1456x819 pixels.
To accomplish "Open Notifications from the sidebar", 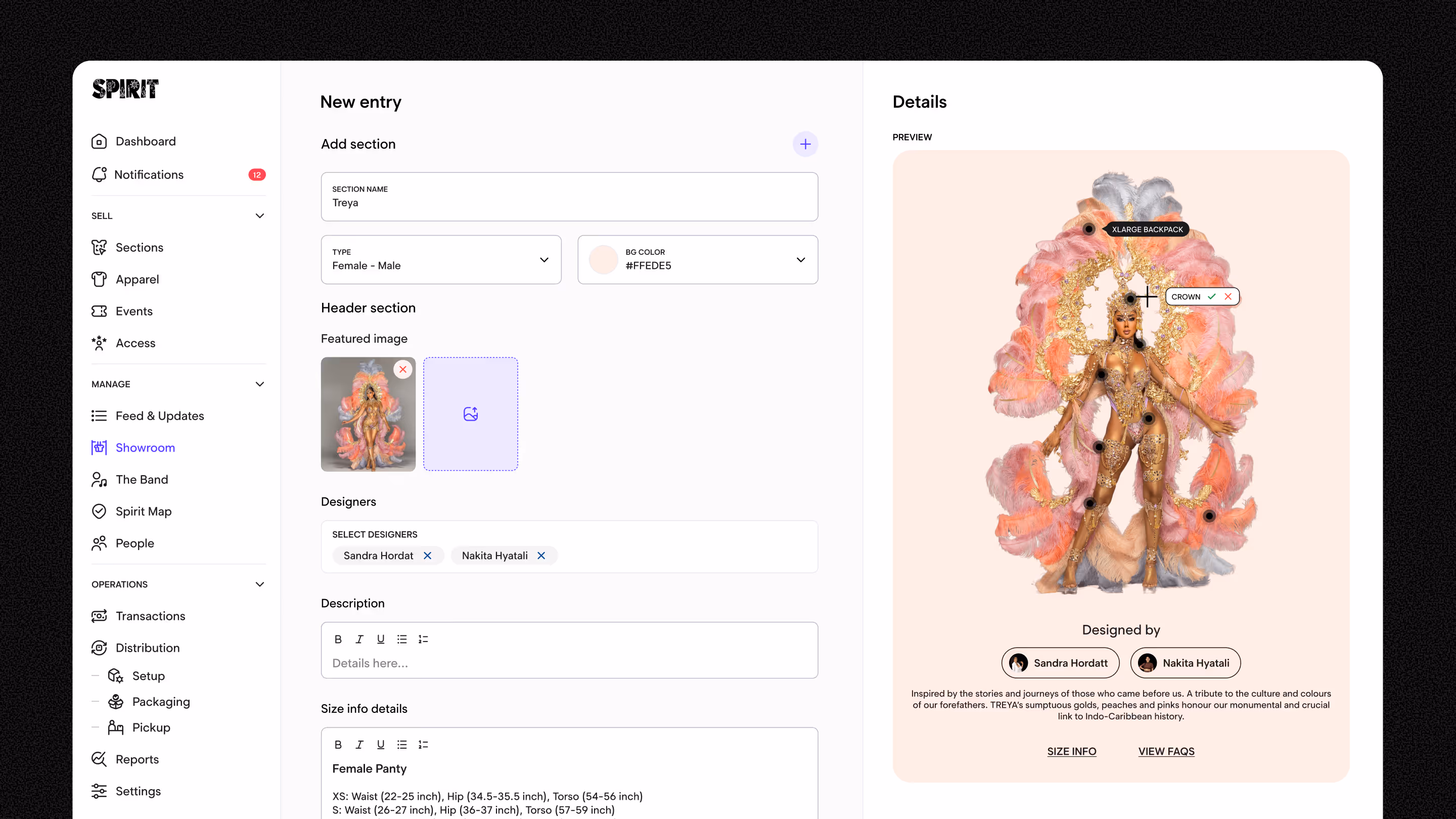I will pyautogui.click(x=149, y=174).
